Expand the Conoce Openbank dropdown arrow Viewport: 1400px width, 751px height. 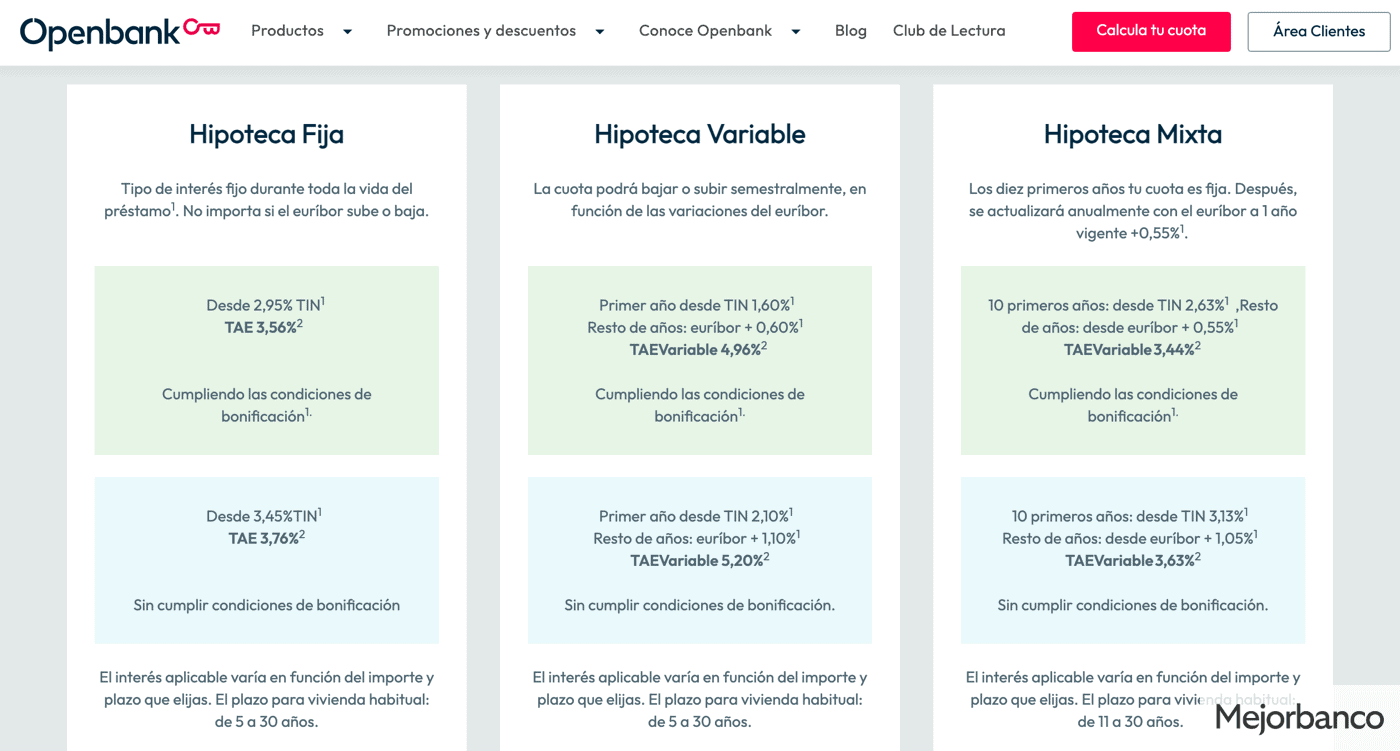[796, 32]
